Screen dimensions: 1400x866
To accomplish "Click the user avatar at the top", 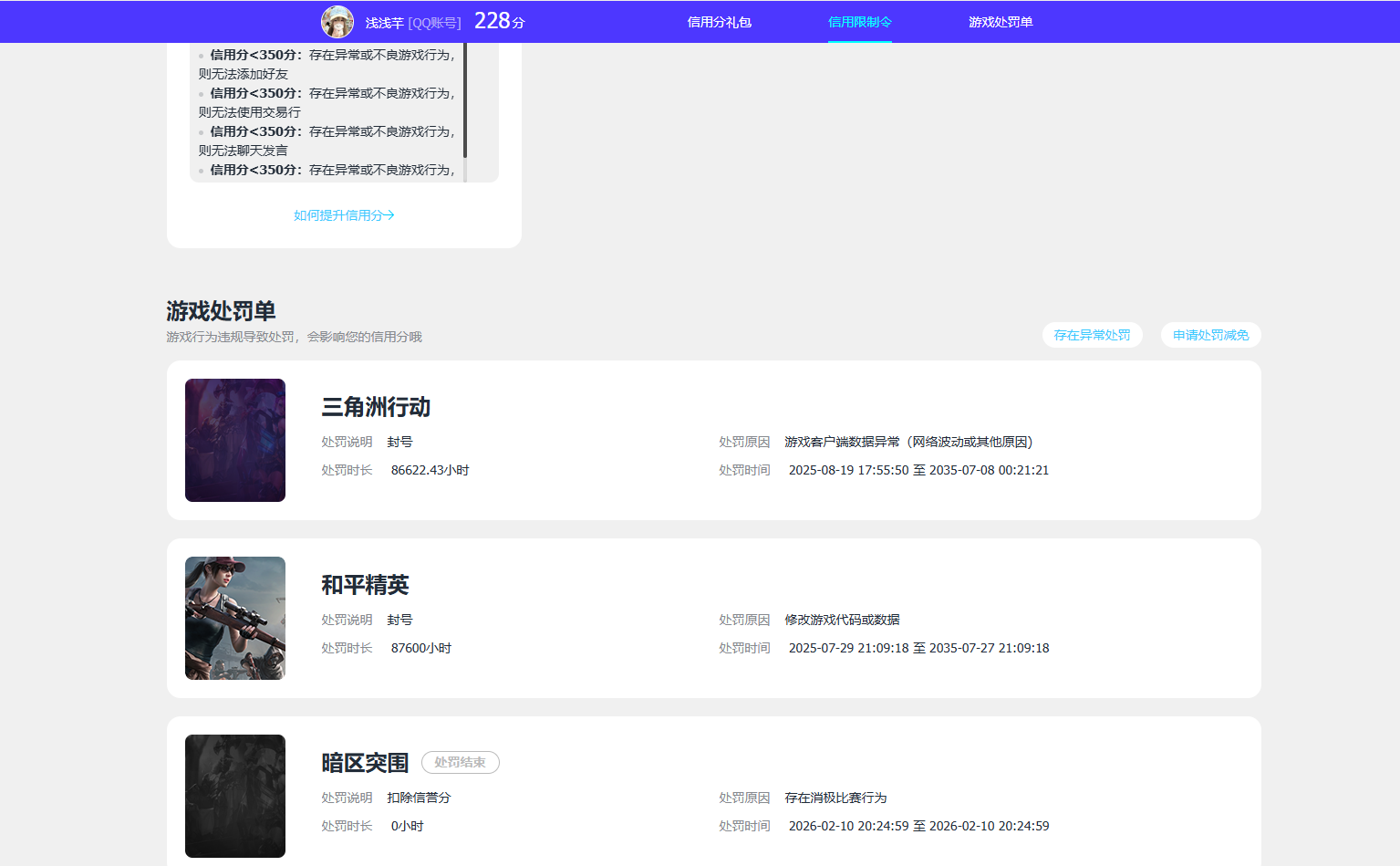I will [x=337, y=21].
